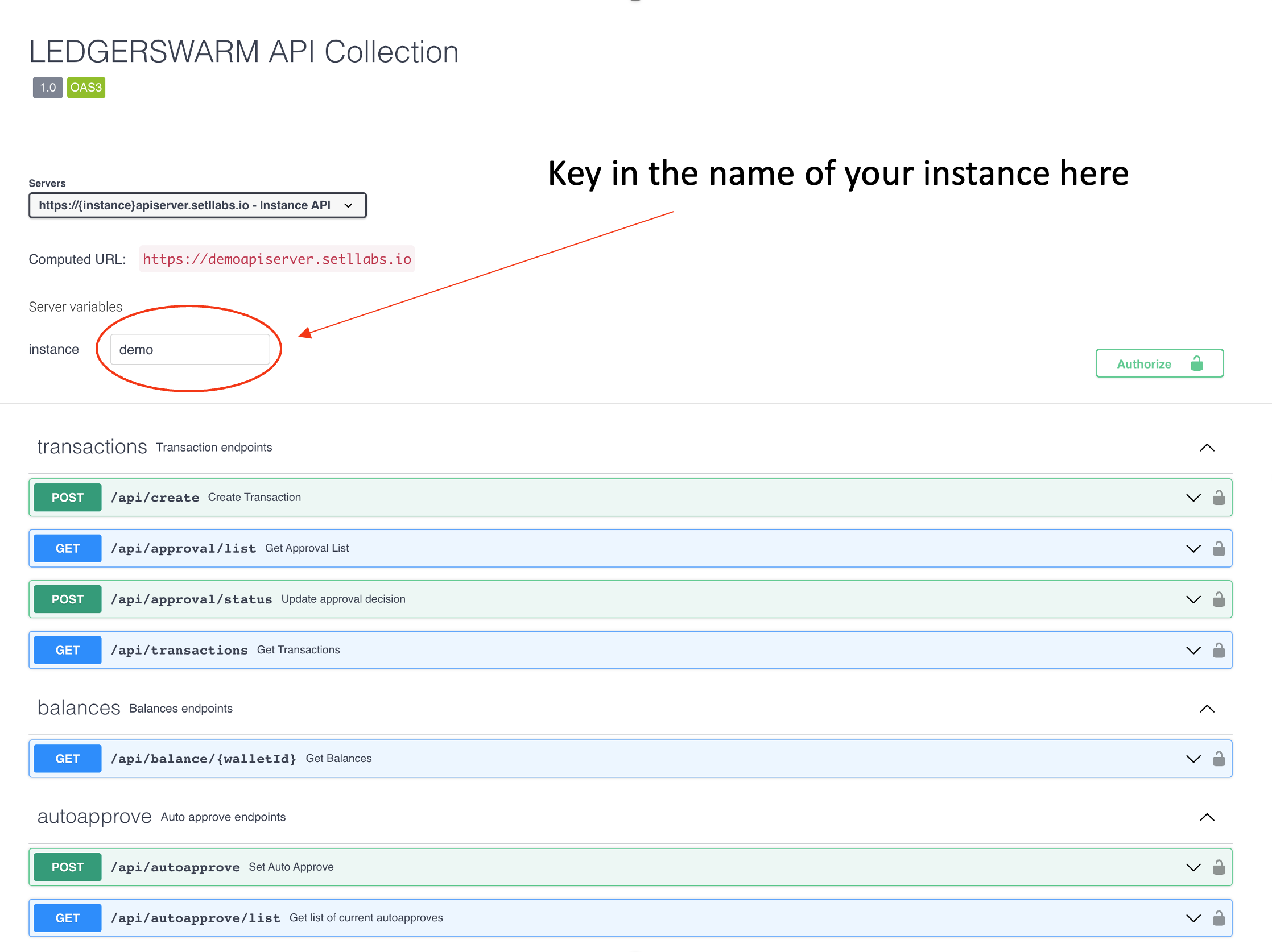This screenshot has height=952, width=1272.
Task: Click the lock icon on /api/create row
Action: (x=1218, y=497)
